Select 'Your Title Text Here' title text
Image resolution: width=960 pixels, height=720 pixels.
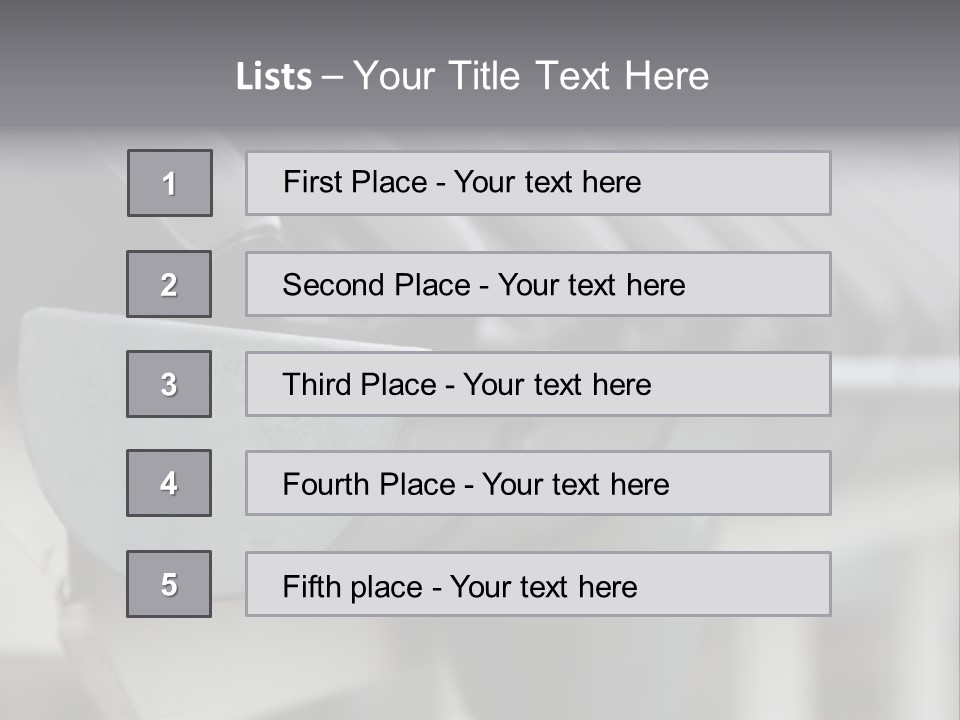coord(531,76)
